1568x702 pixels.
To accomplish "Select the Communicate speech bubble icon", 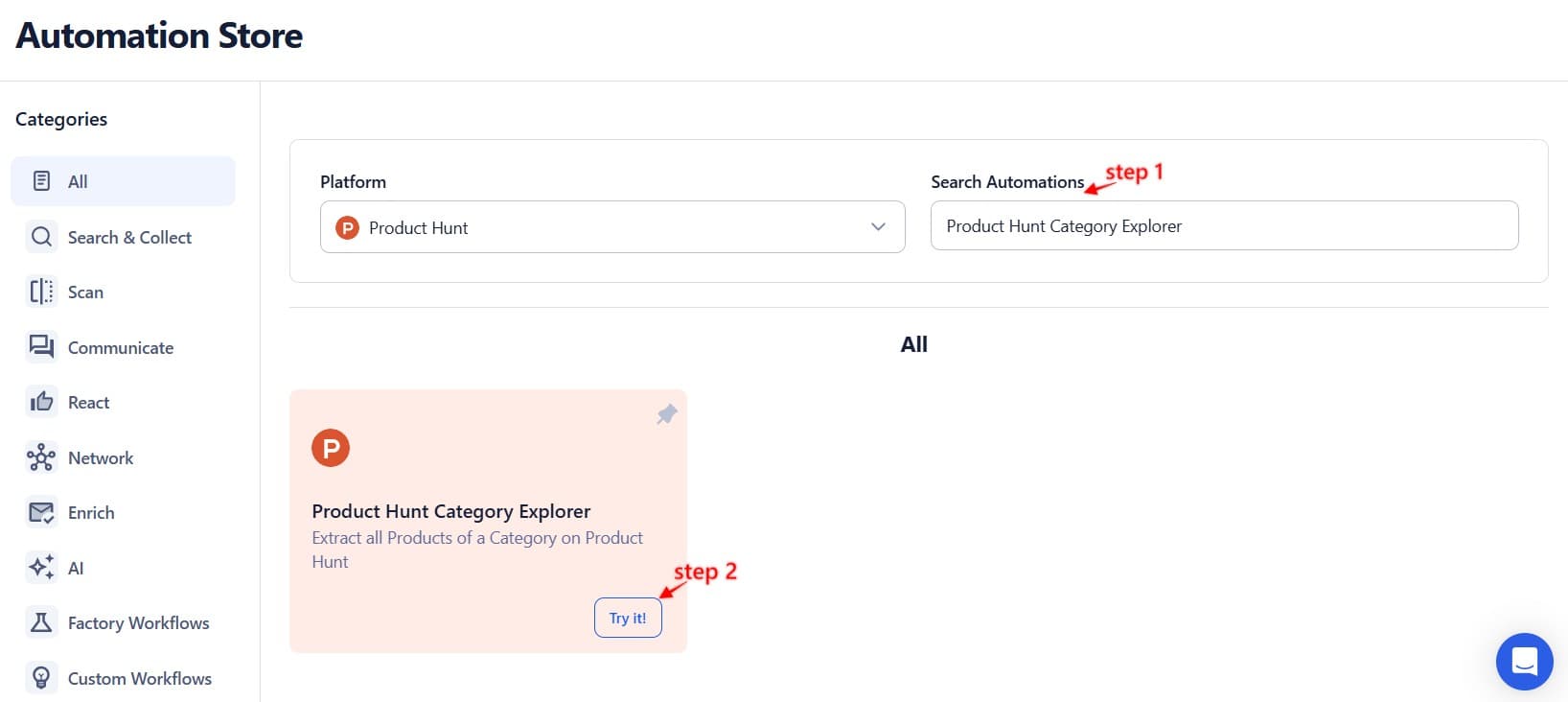I will point(41,346).
